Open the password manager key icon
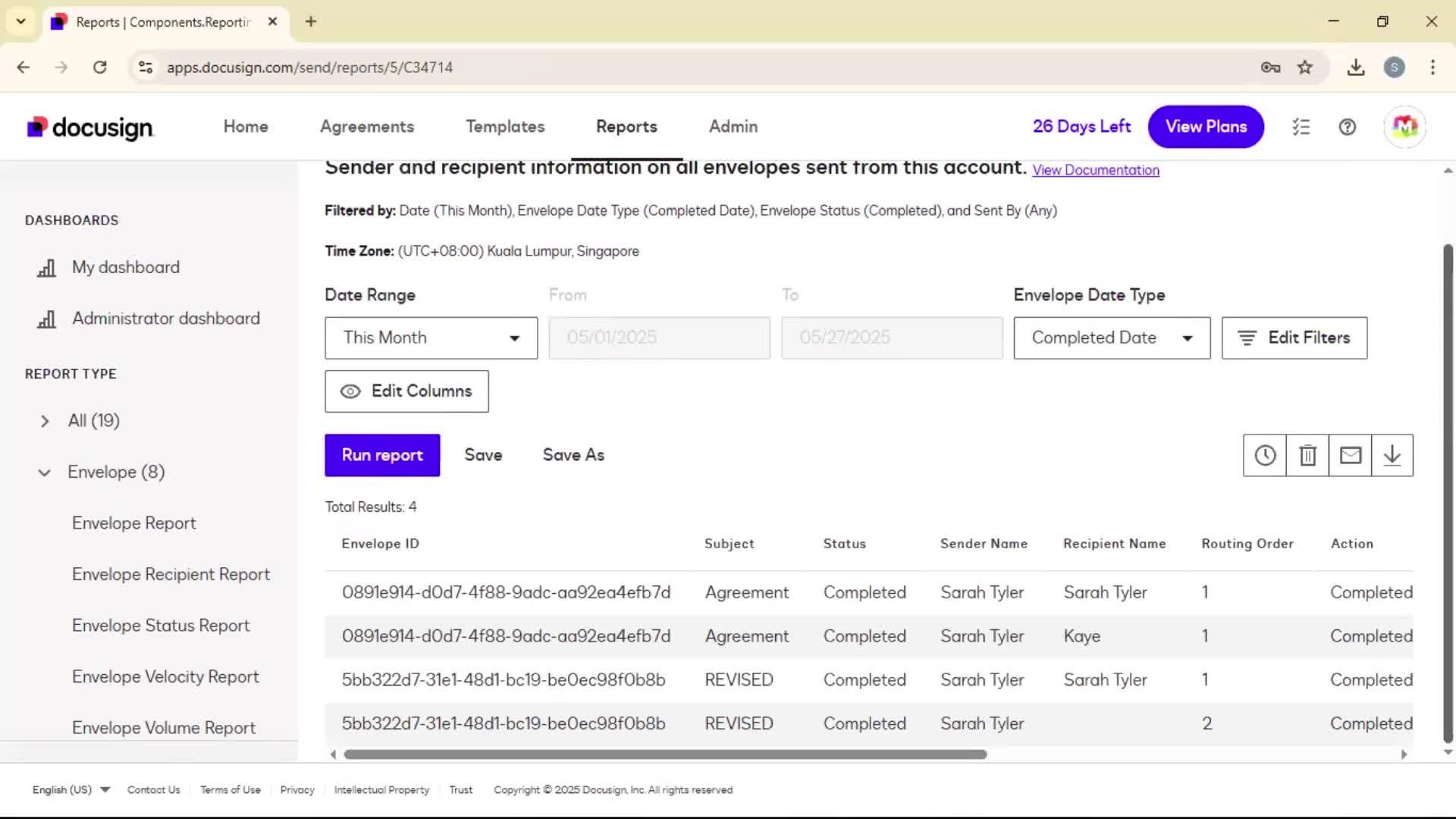 1271,67
